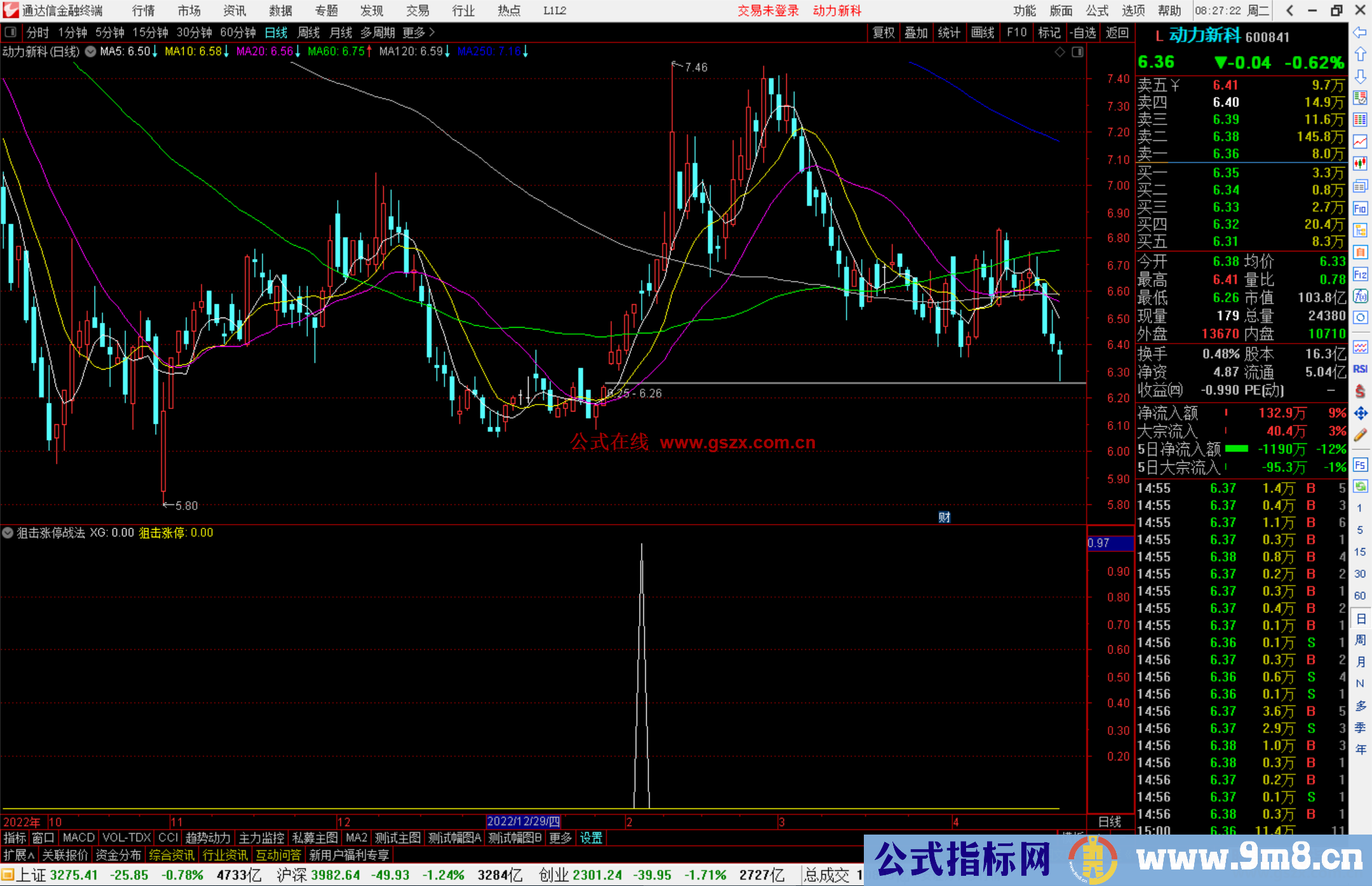Open the 公式 menu
Viewport: 1372px width, 886px height.
point(1096,11)
